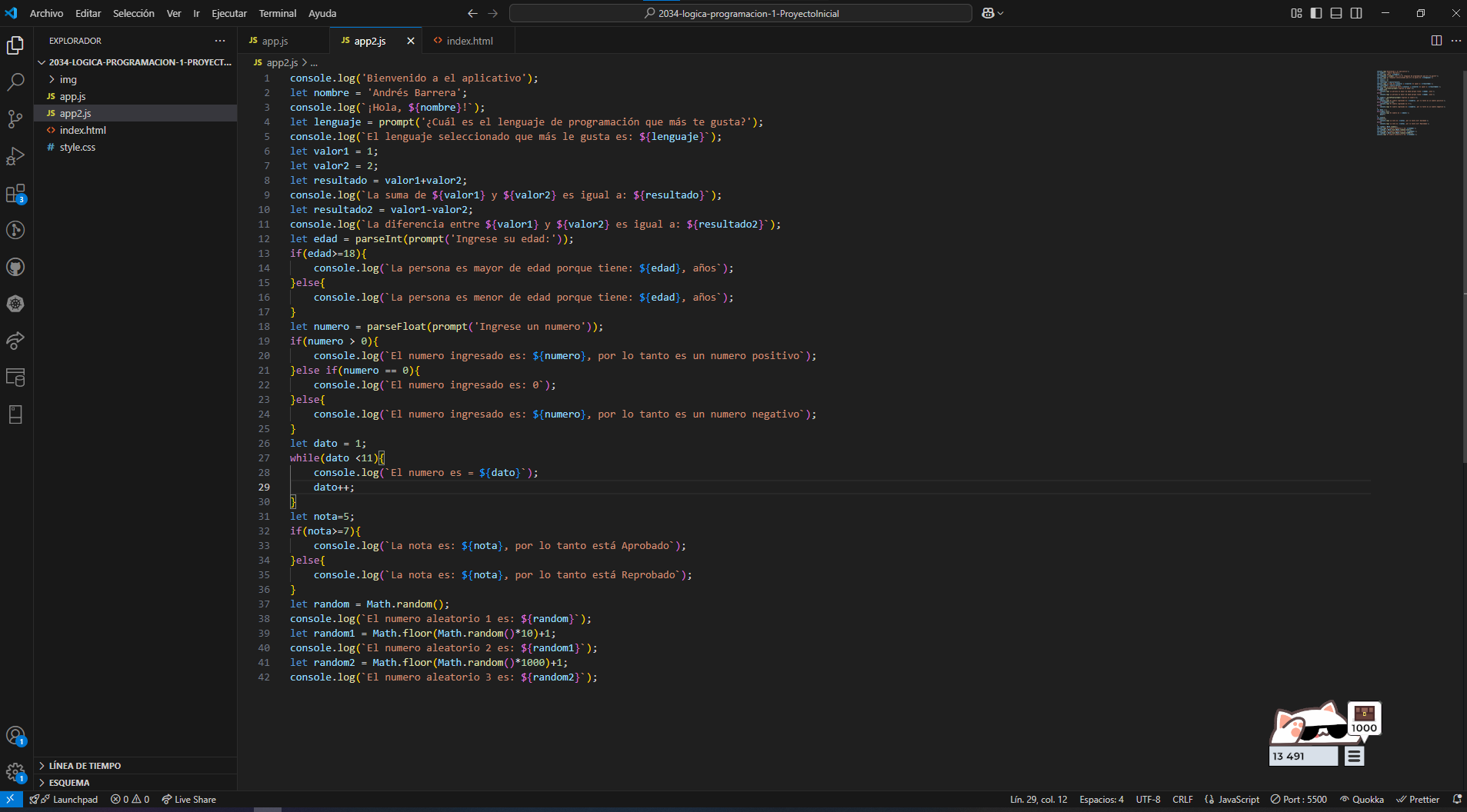Click the minimap code preview
The height and width of the screenshot is (812, 1467).
[1410, 103]
